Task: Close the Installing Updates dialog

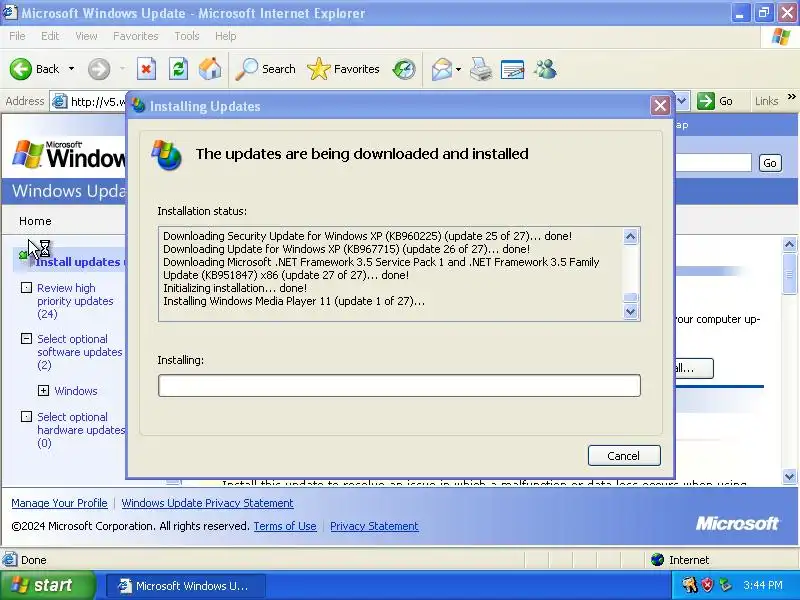Action: (660, 106)
